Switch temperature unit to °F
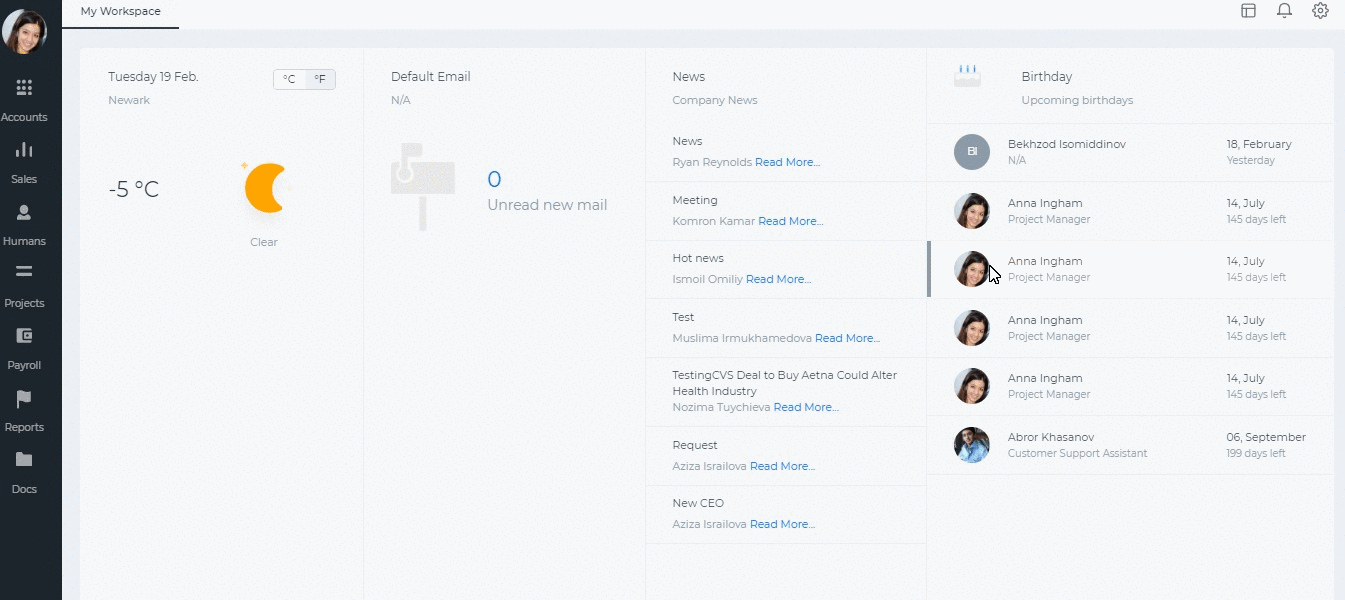 pos(320,79)
